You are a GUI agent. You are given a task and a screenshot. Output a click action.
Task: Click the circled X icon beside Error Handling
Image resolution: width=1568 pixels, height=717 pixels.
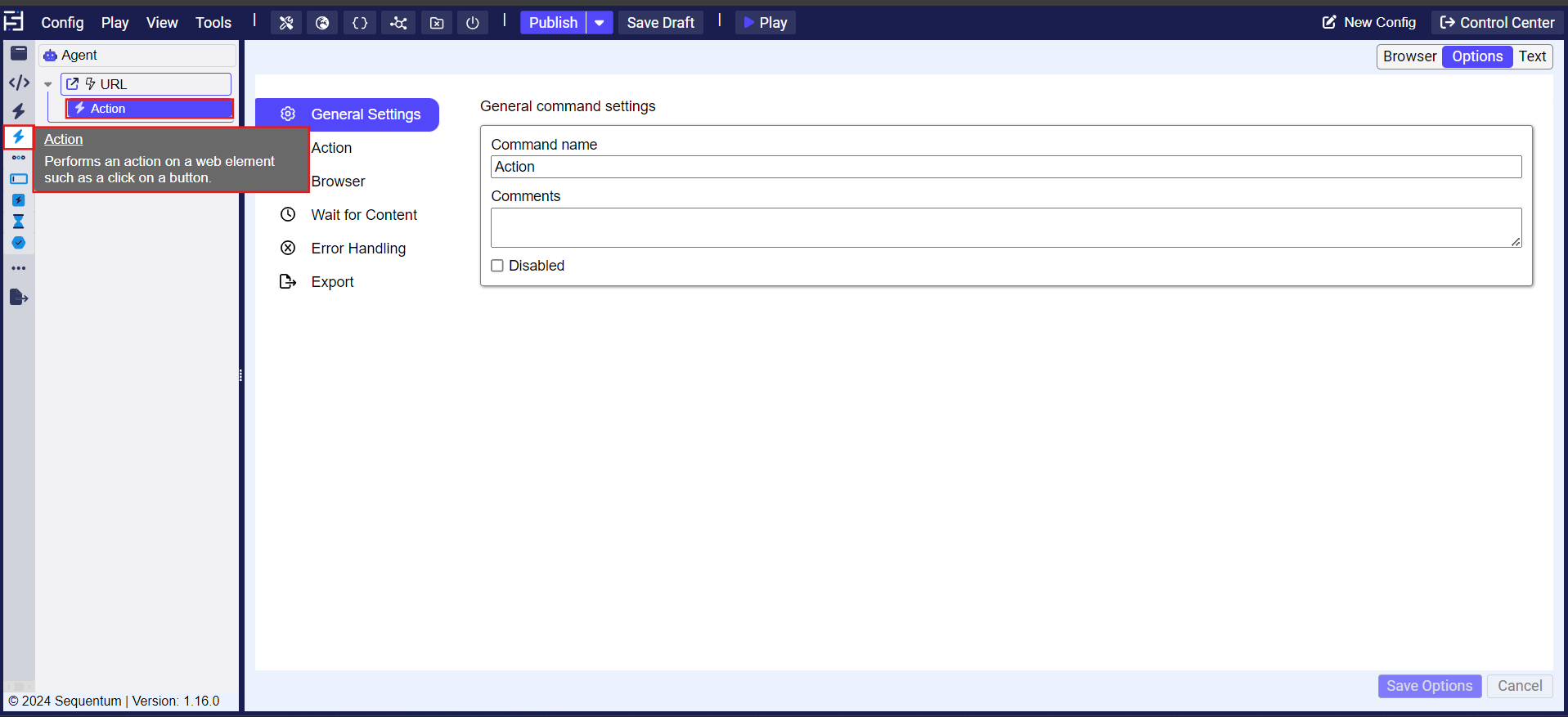pyautogui.click(x=288, y=248)
